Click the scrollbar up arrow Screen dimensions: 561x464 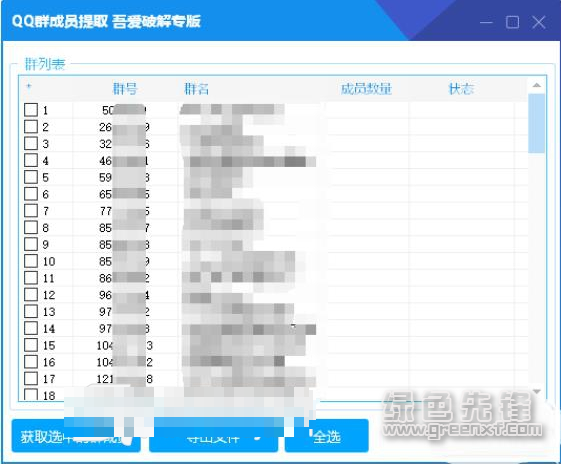pyautogui.click(x=536, y=85)
